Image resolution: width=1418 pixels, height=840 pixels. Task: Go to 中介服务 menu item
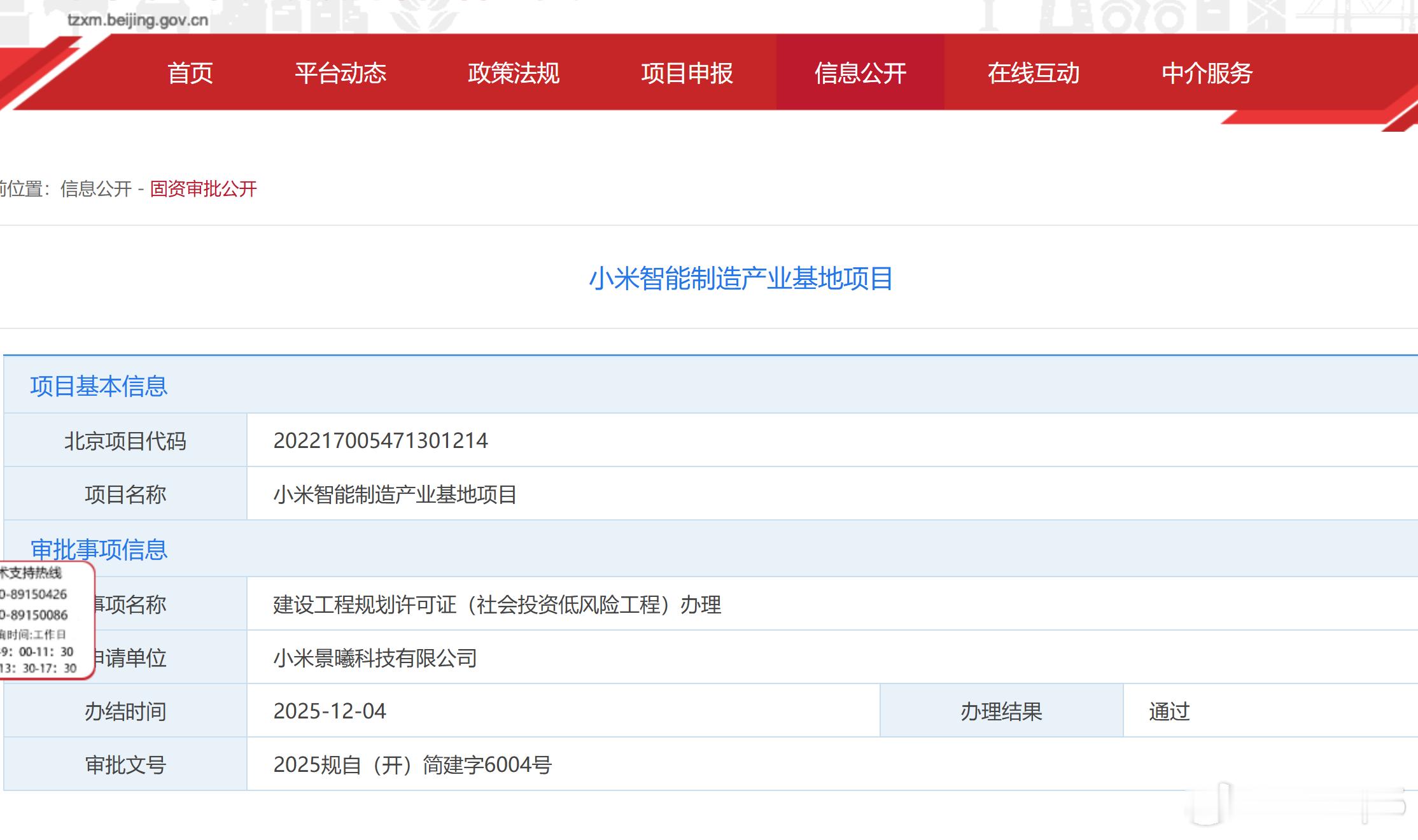[x=1207, y=73]
